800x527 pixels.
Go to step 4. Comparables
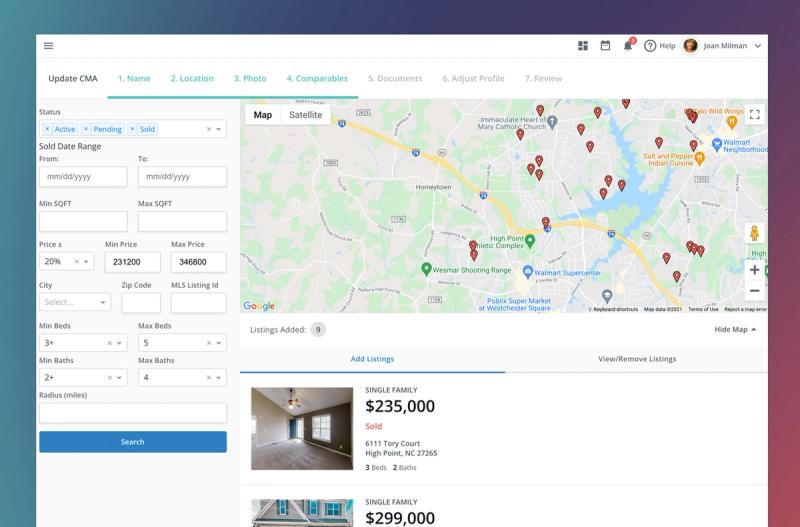coord(317,79)
